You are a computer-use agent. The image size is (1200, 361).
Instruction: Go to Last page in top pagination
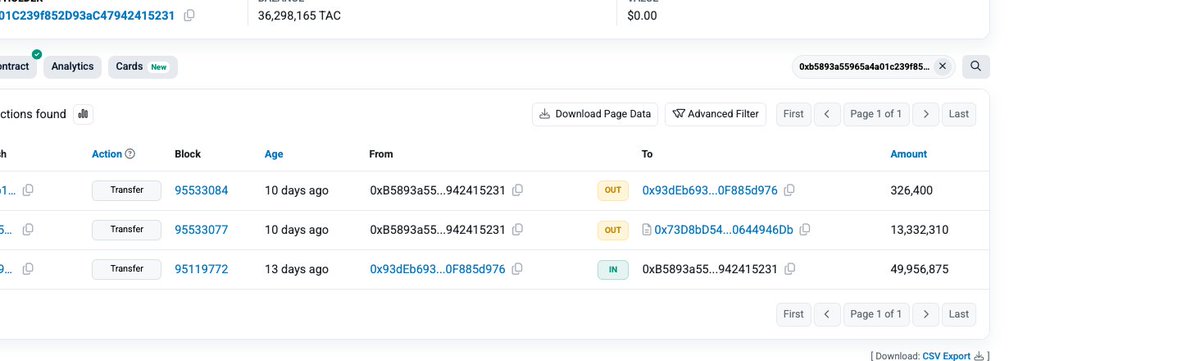point(959,114)
